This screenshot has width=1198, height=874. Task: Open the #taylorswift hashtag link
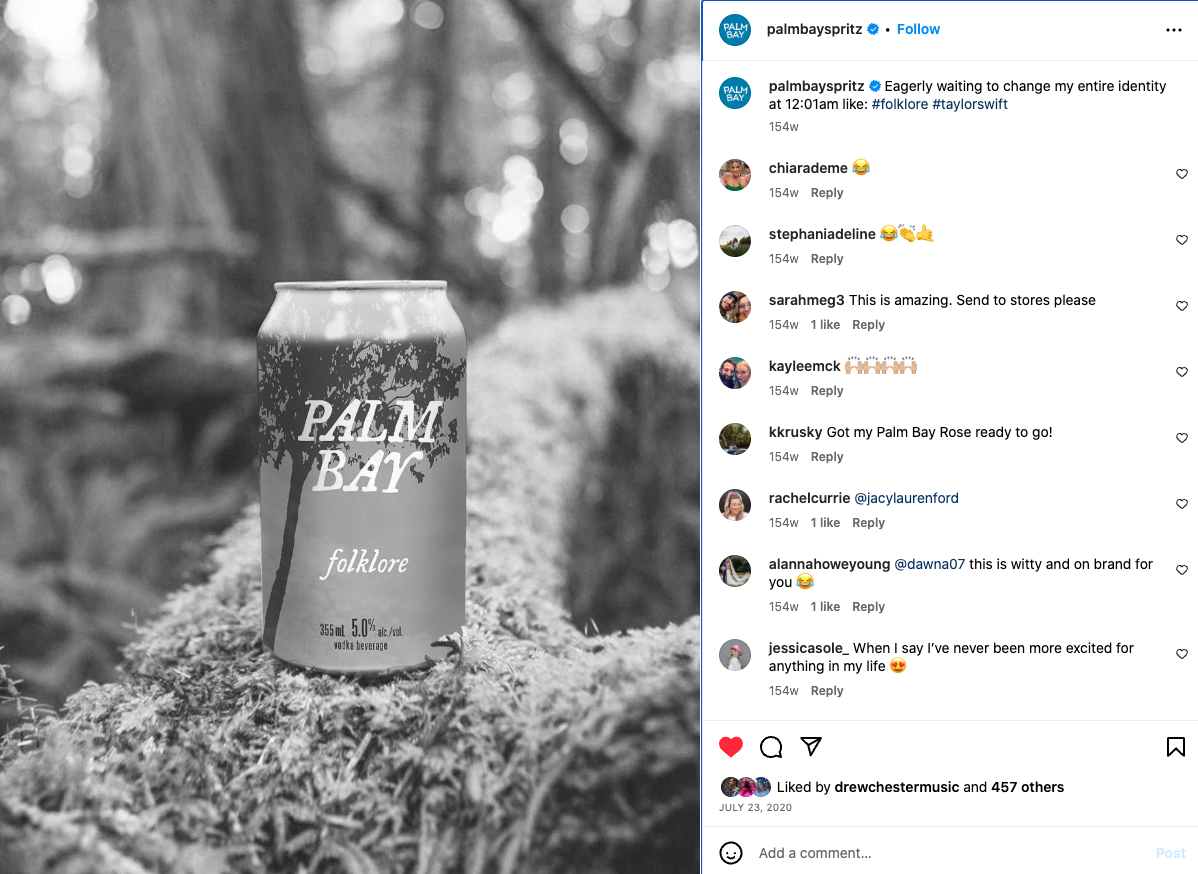pos(970,104)
